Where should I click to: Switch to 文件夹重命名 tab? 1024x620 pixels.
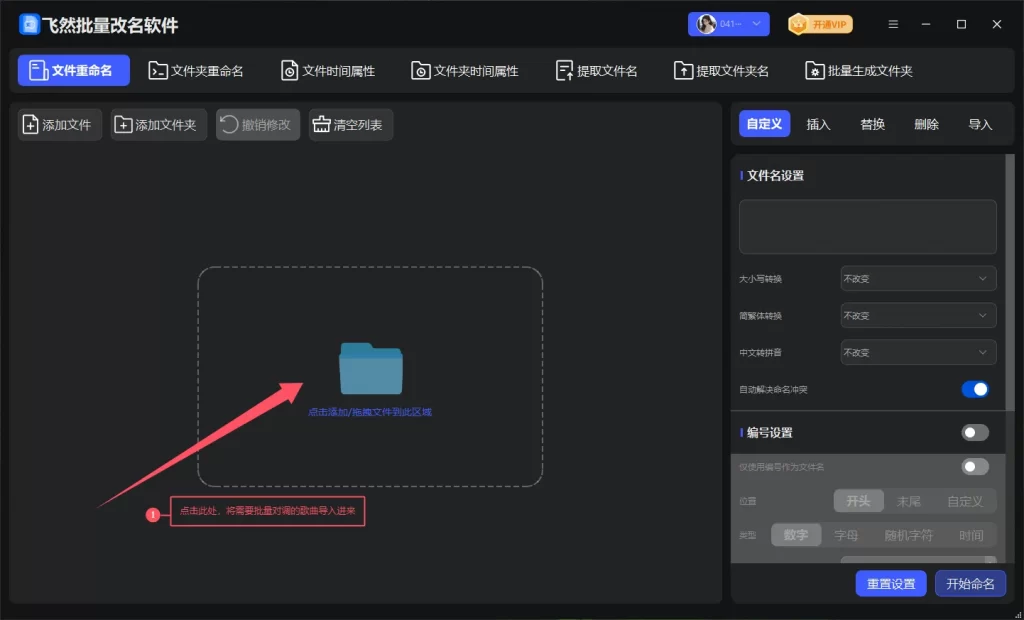tap(196, 71)
